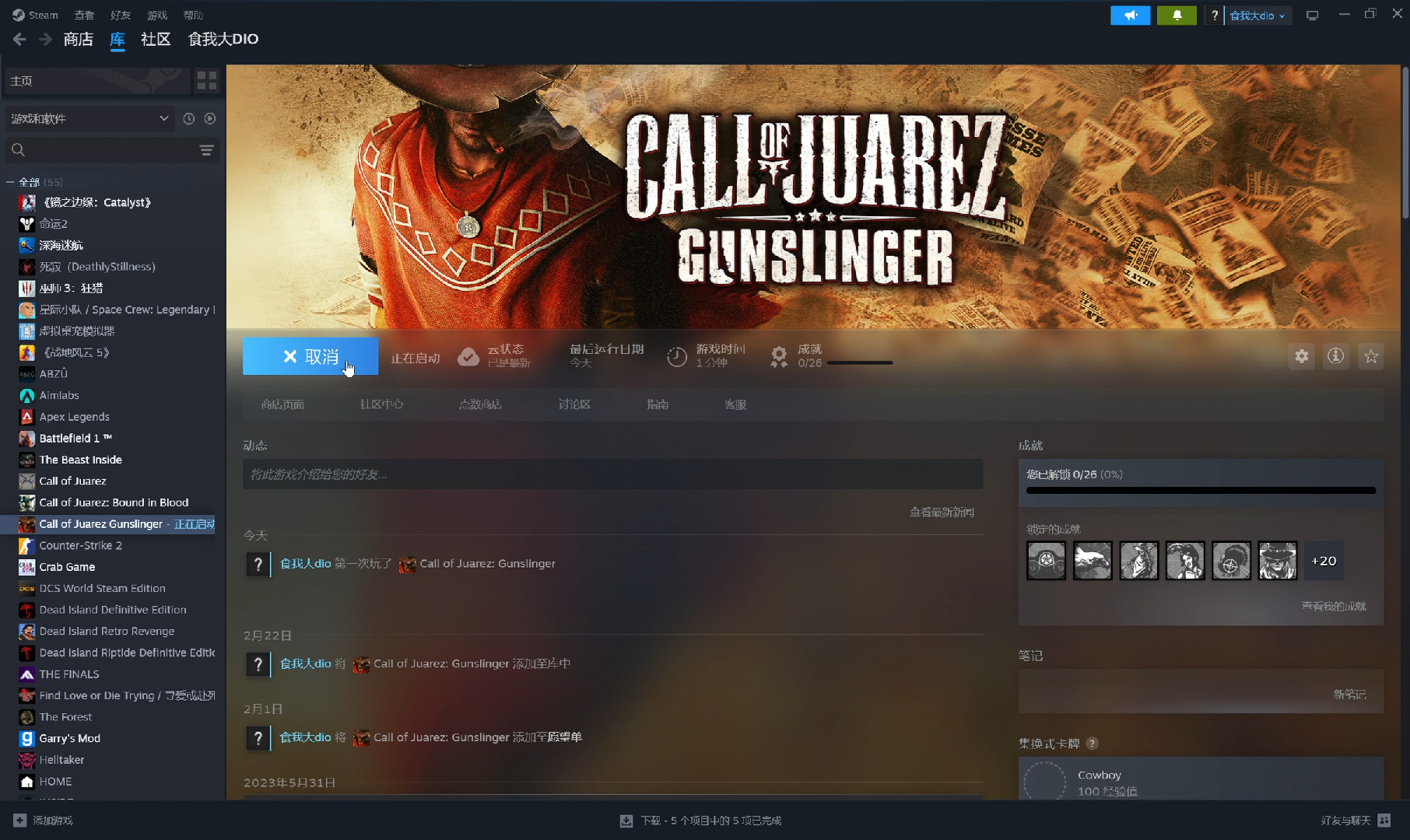Click the 添加游戏 add game label
The height and width of the screenshot is (840, 1410).
[x=53, y=821]
